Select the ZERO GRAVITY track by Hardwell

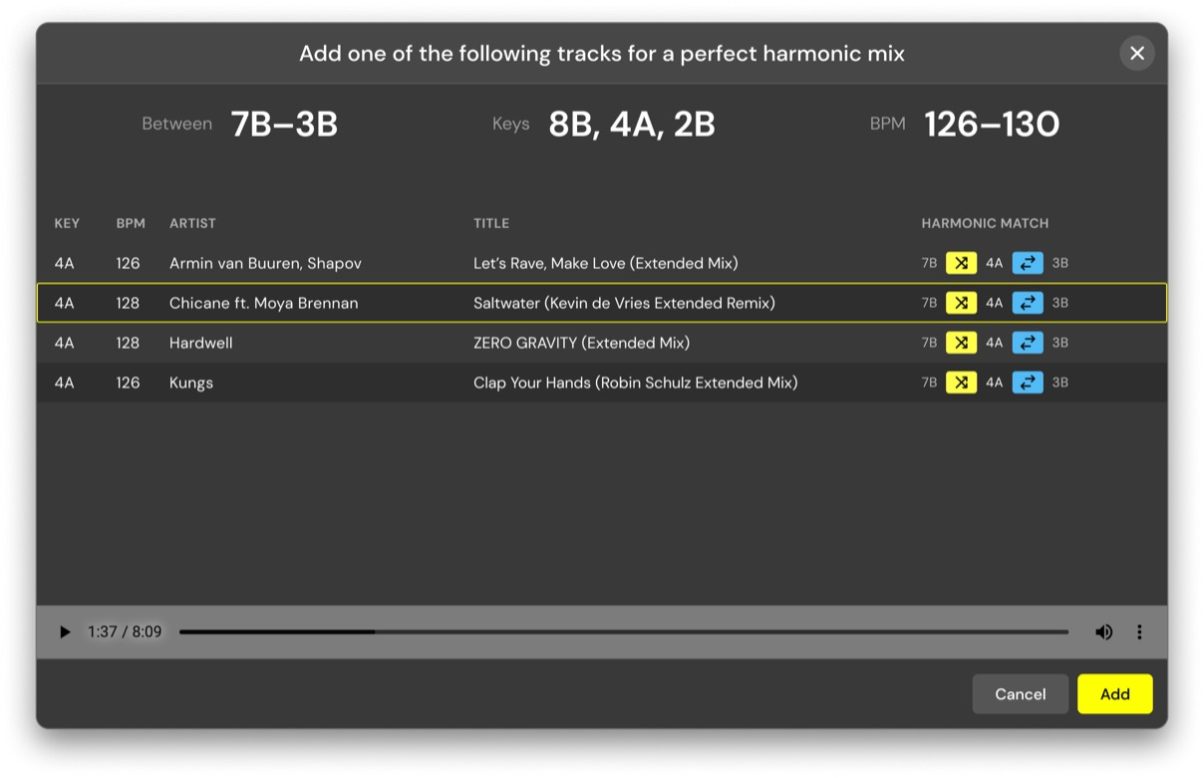(x=580, y=343)
